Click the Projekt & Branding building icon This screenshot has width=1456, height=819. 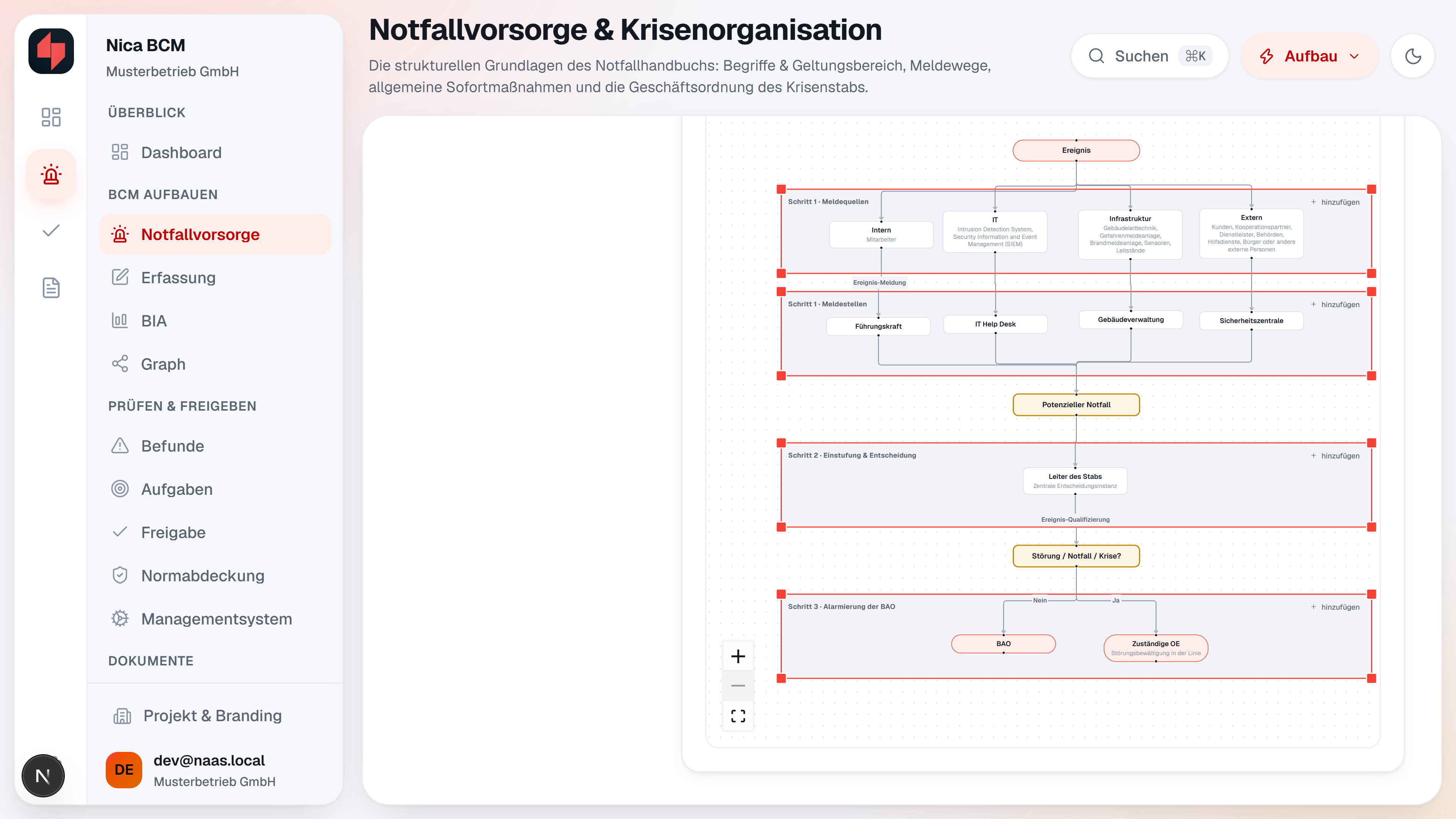122,716
